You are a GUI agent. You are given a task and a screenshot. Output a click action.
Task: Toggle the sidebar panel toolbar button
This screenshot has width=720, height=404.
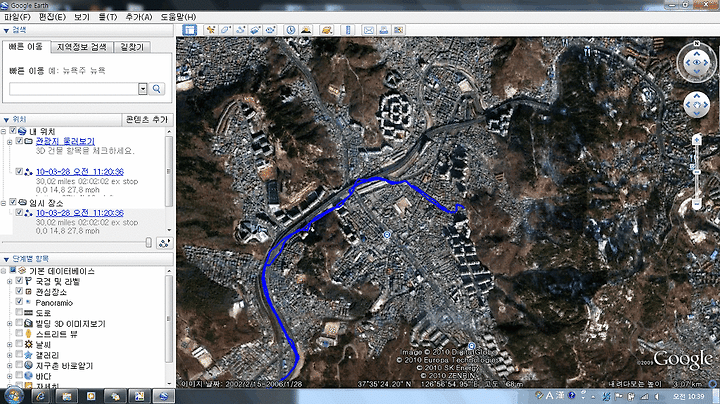pos(189,30)
